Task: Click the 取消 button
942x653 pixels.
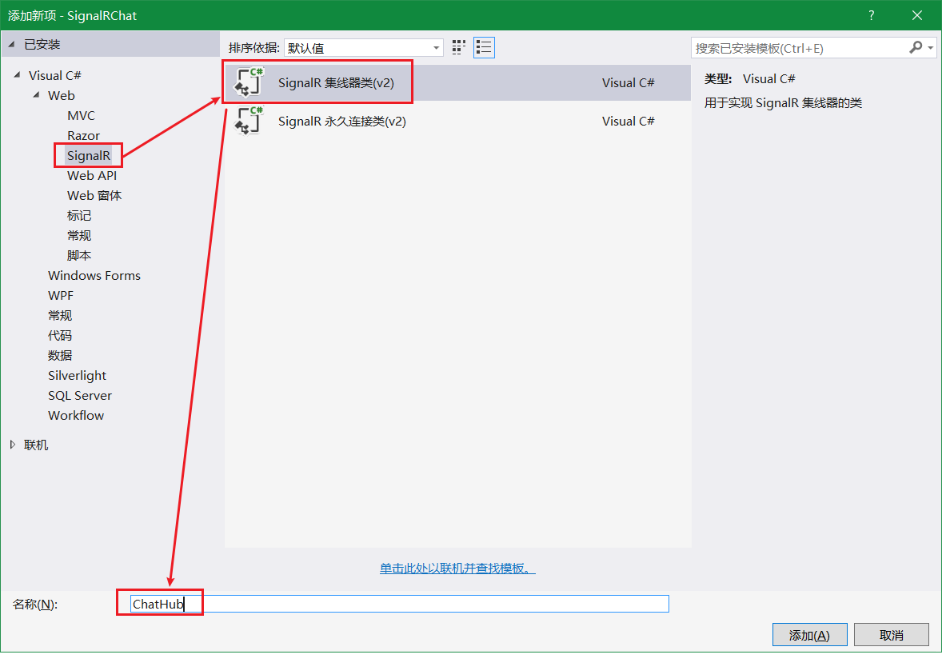Action: 891,635
